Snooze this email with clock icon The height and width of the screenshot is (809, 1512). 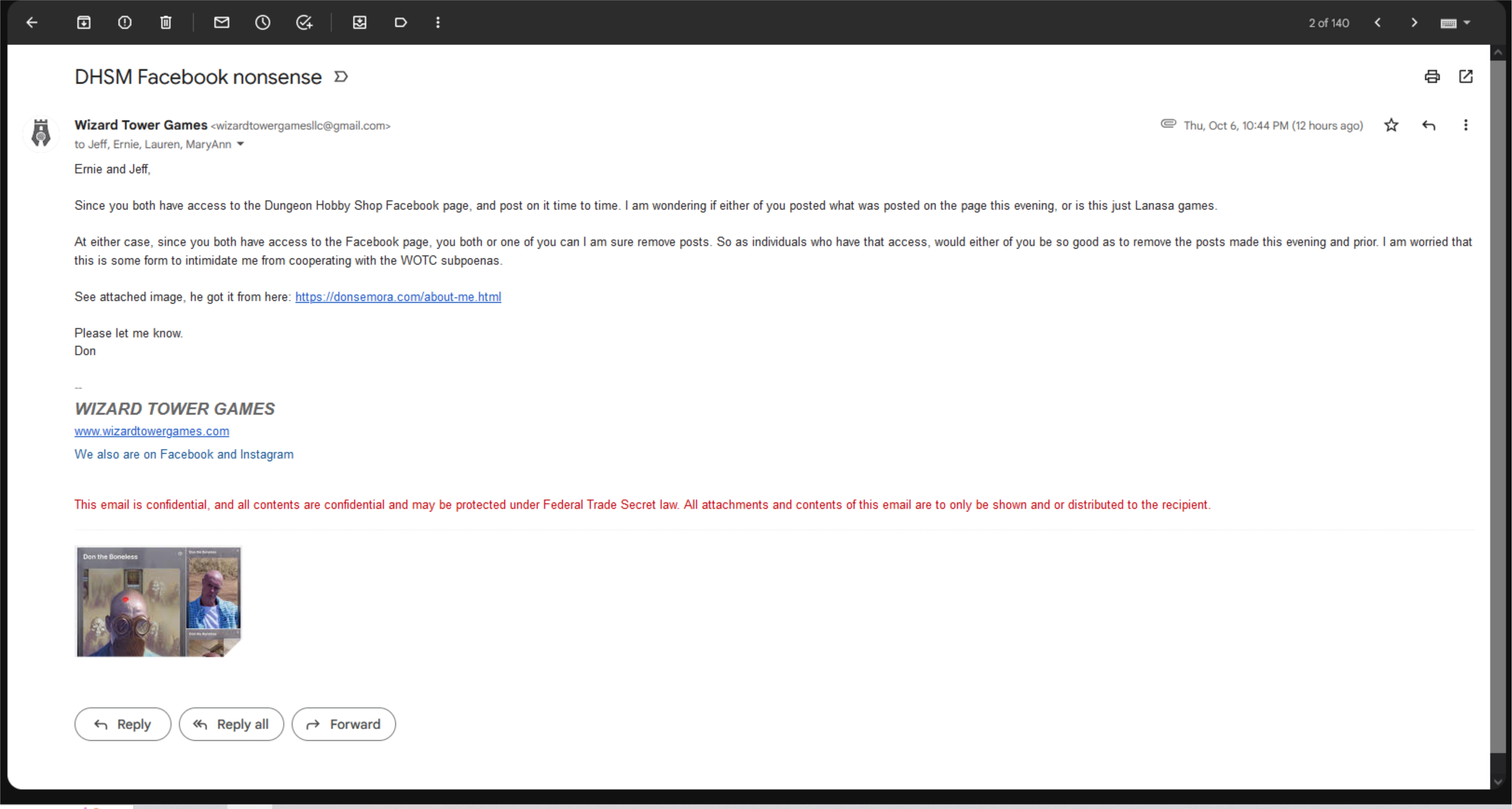pos(262,22)
